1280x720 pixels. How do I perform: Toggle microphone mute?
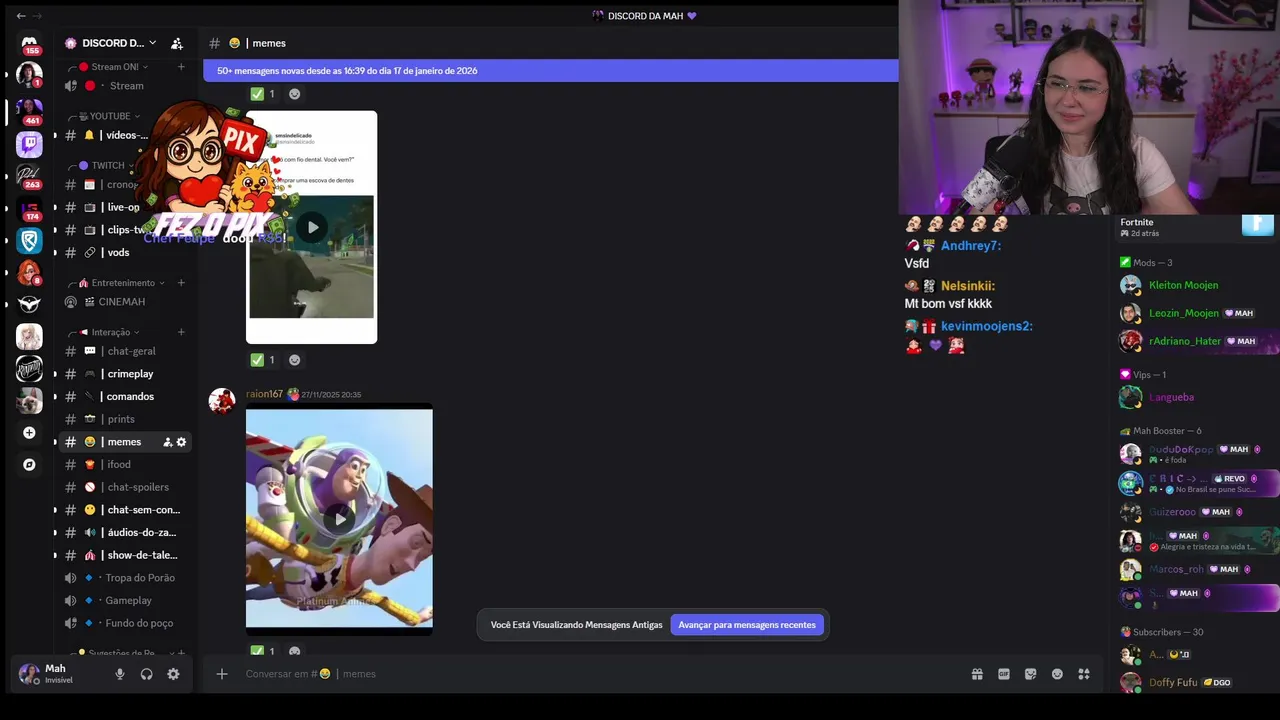[120, 674]
